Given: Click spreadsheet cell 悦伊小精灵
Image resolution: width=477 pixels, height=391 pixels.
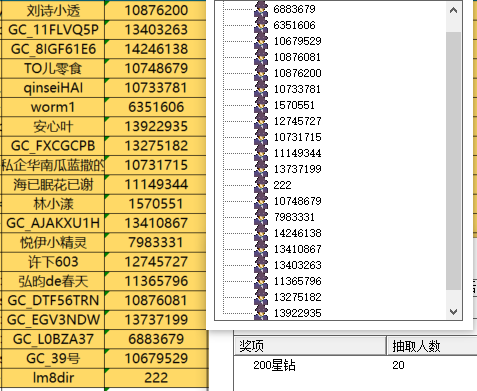Looking at the screenshot, I should pos(53,242).
